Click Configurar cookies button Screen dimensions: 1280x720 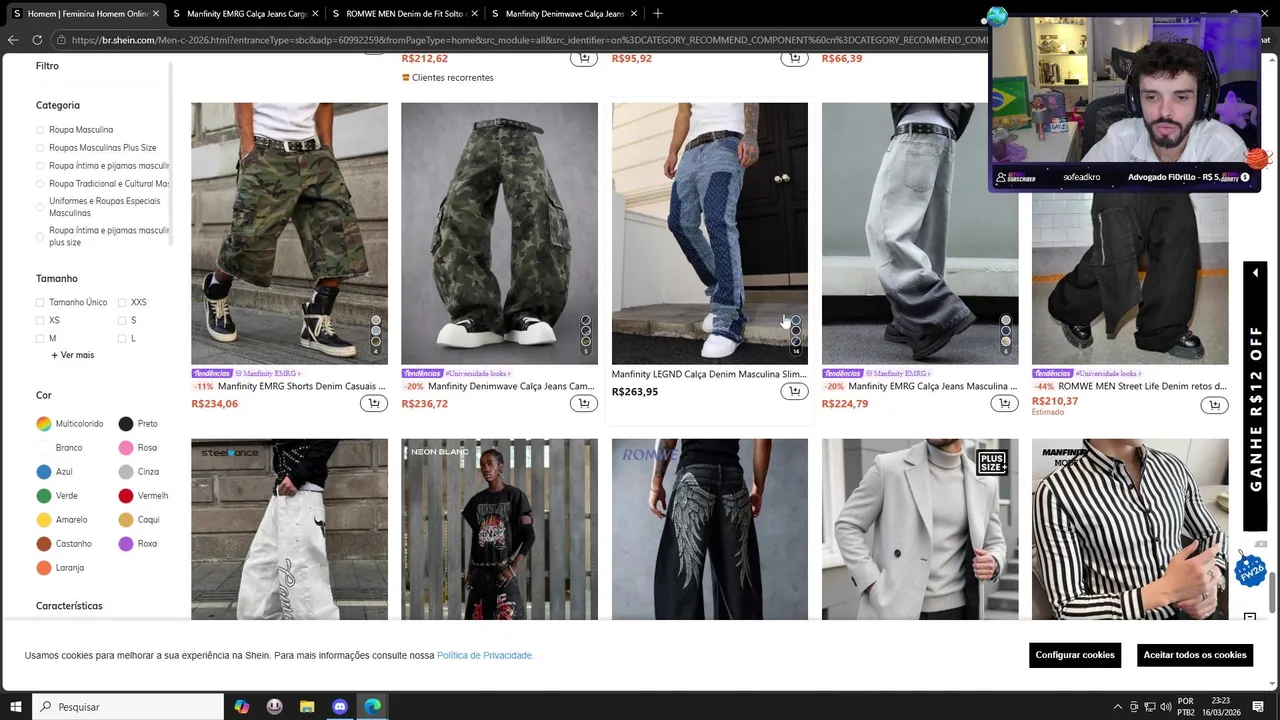click(x=1075, y=655)
